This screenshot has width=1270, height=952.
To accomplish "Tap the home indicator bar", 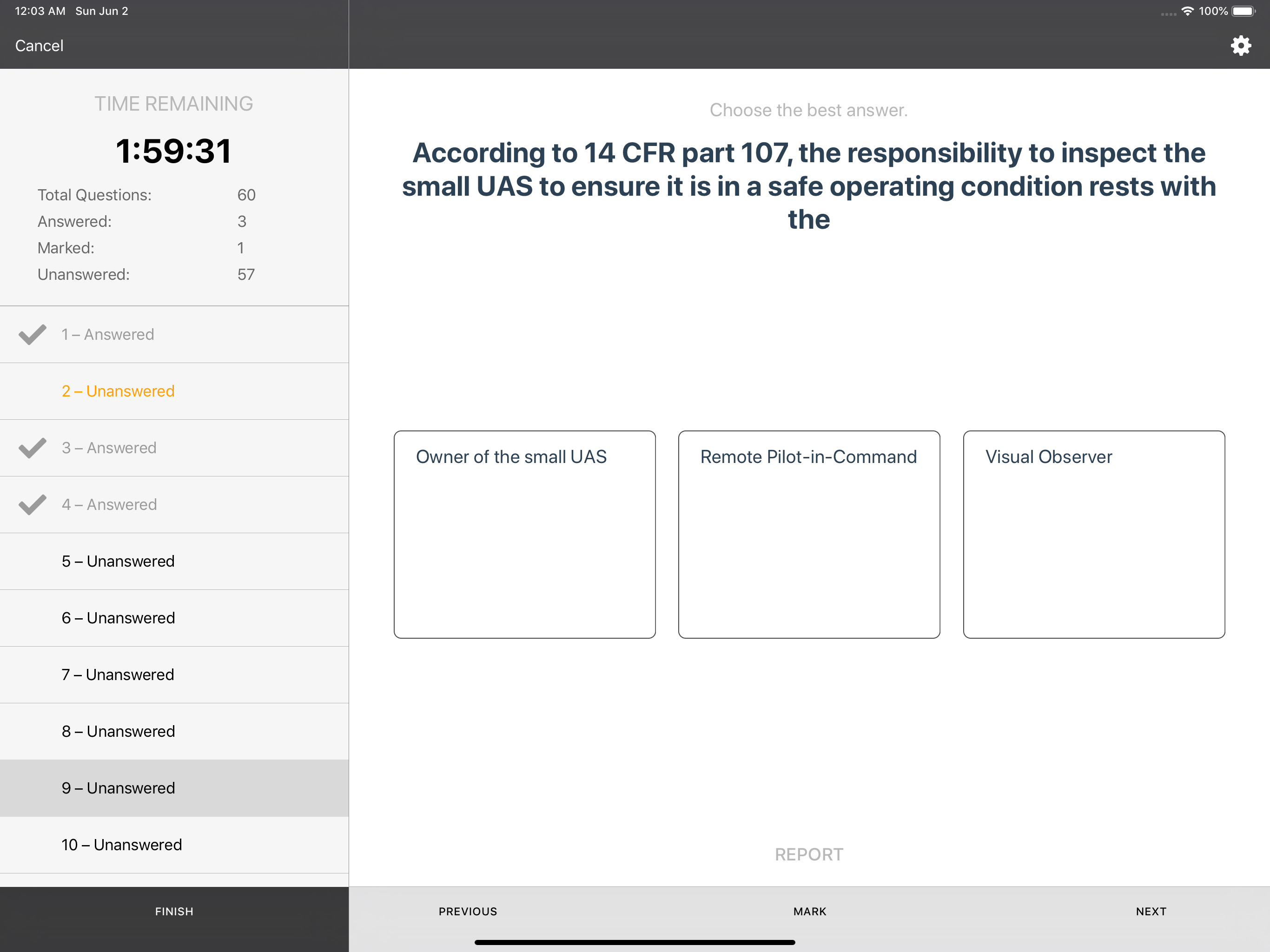I will click(x=635, y=942).
